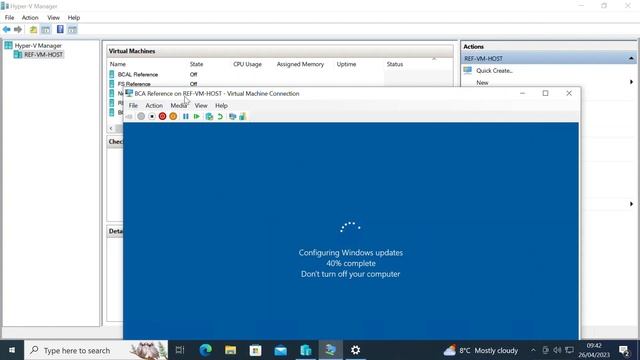Image resolution: width=640 pixels, height=360 pixels.
Task: Click the Forward arrow in Hyper-V Manager toolbar
Action: pos(18,29)
